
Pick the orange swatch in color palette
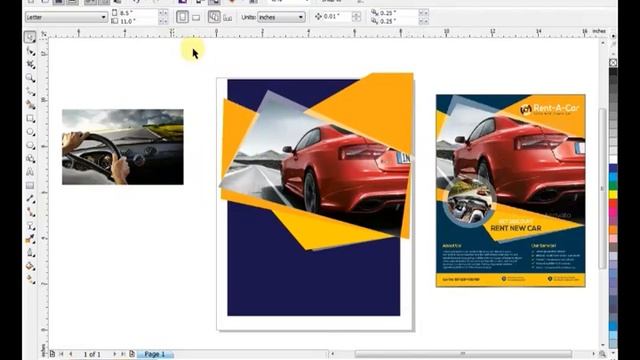pyautogui.click(x=613, y=229)
